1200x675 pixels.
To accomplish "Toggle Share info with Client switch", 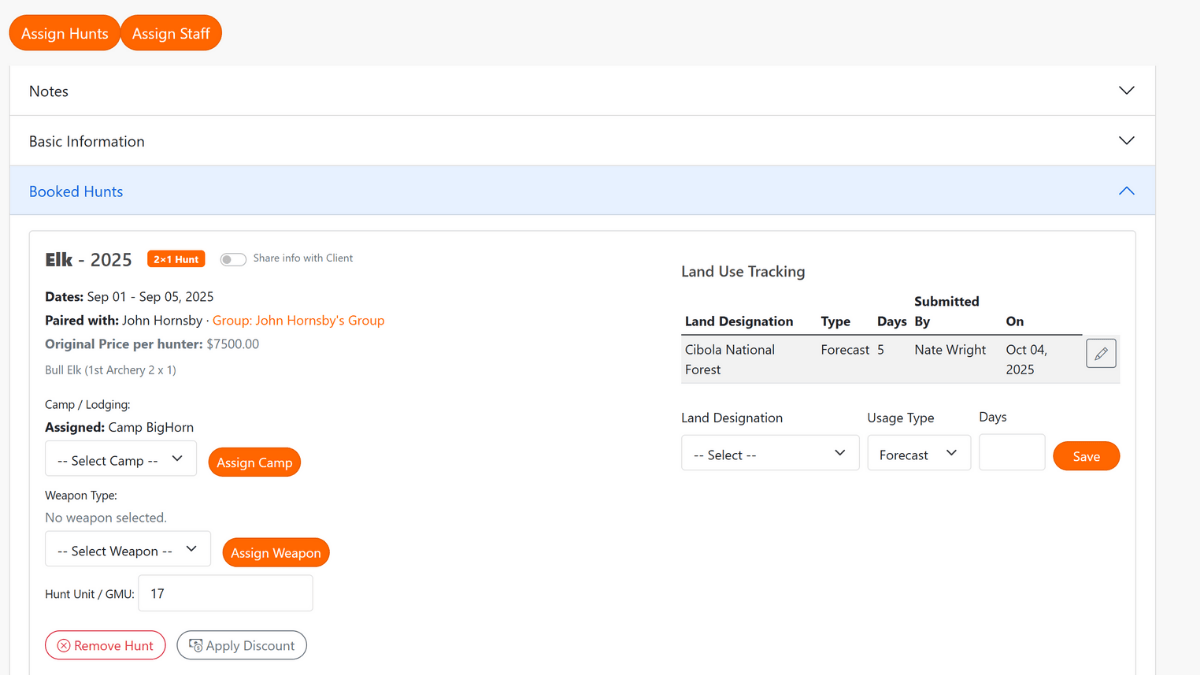I will pyautogui.click(x=233, y=259).
